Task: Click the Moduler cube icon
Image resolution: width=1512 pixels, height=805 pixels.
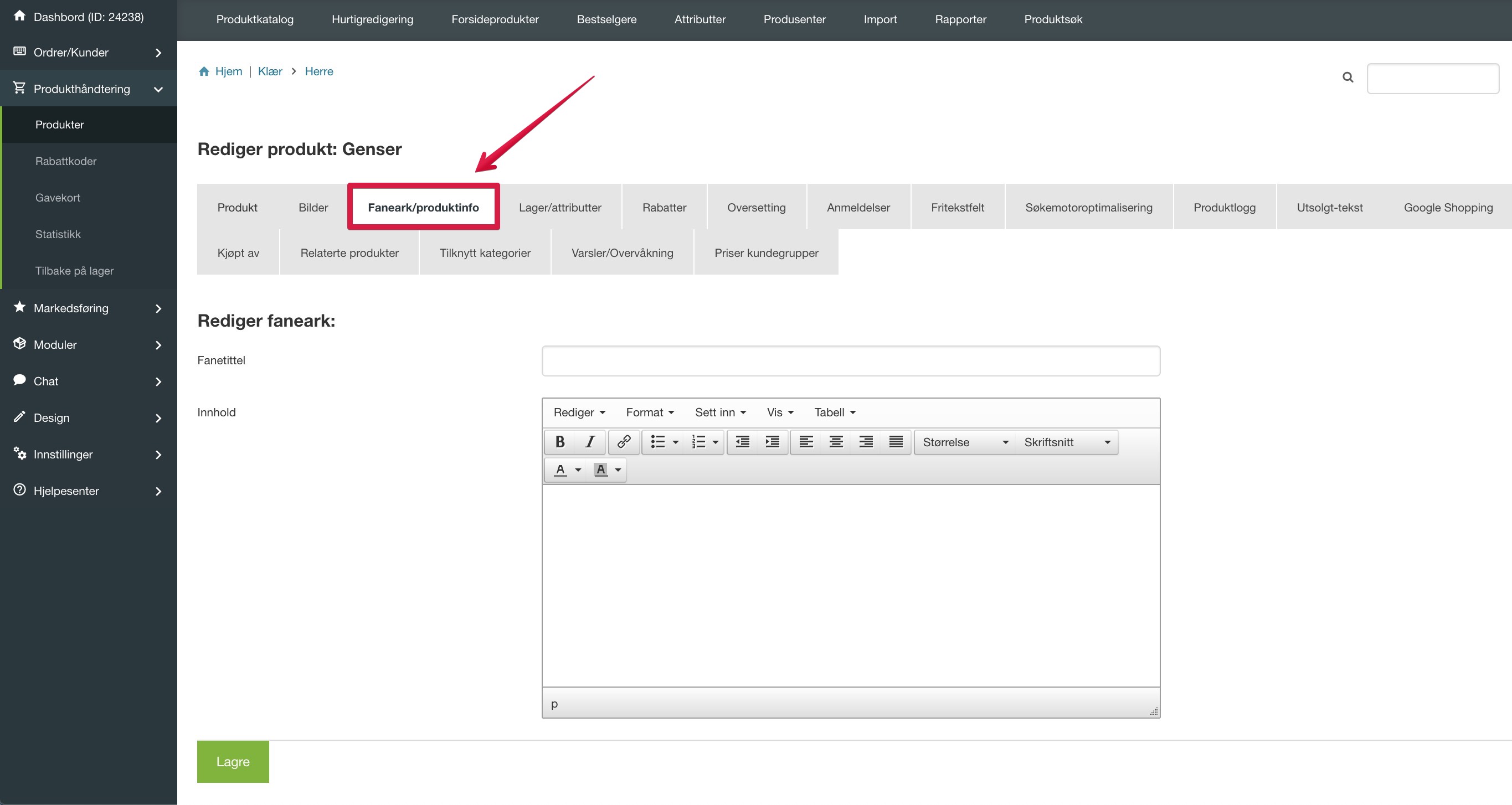Action: coord(19,344)
